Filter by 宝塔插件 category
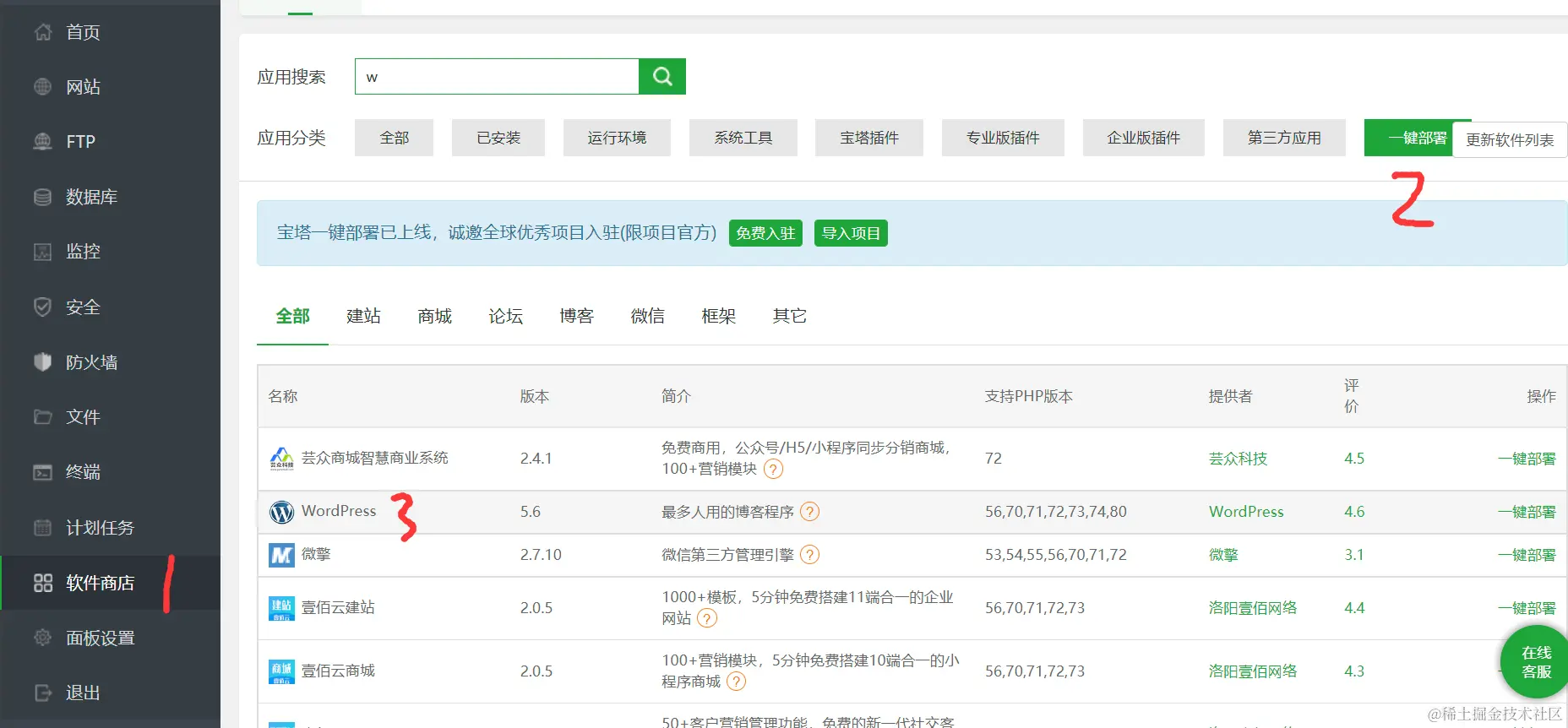Screen dimensions: 1568x728 pyautogui.click(x=869, y=138)
